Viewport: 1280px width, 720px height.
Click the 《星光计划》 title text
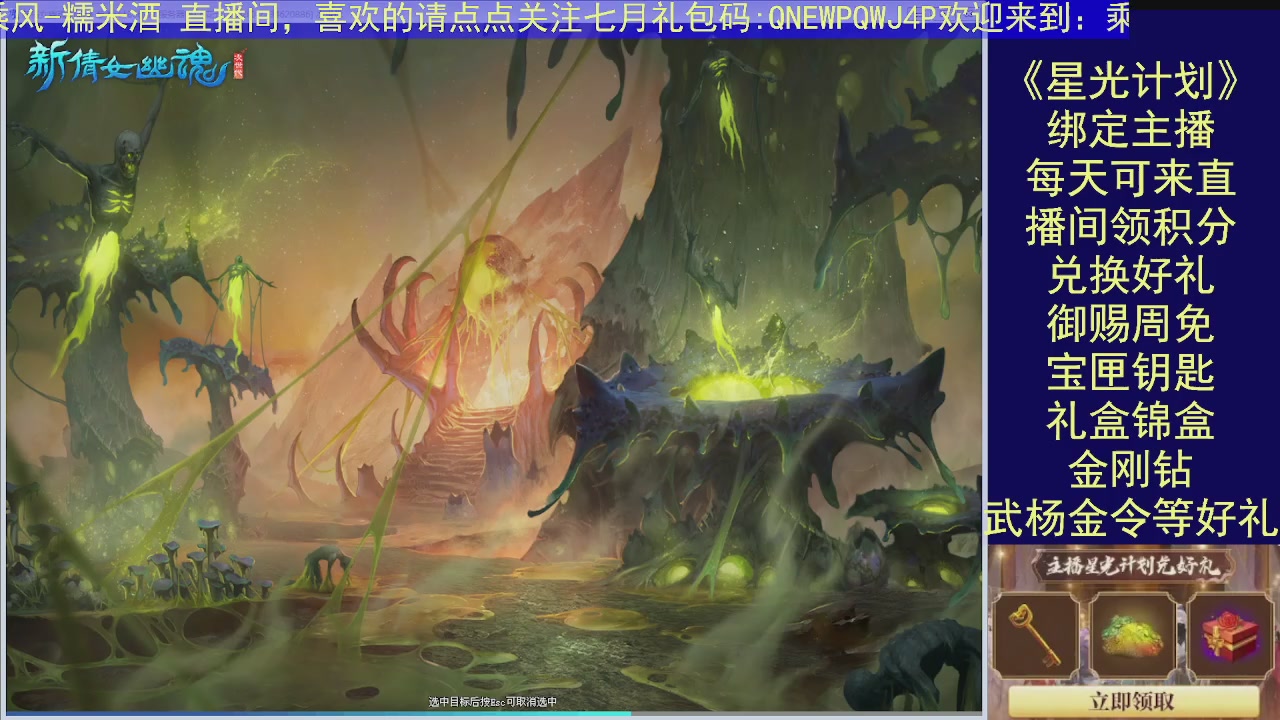click(1131, 82)
